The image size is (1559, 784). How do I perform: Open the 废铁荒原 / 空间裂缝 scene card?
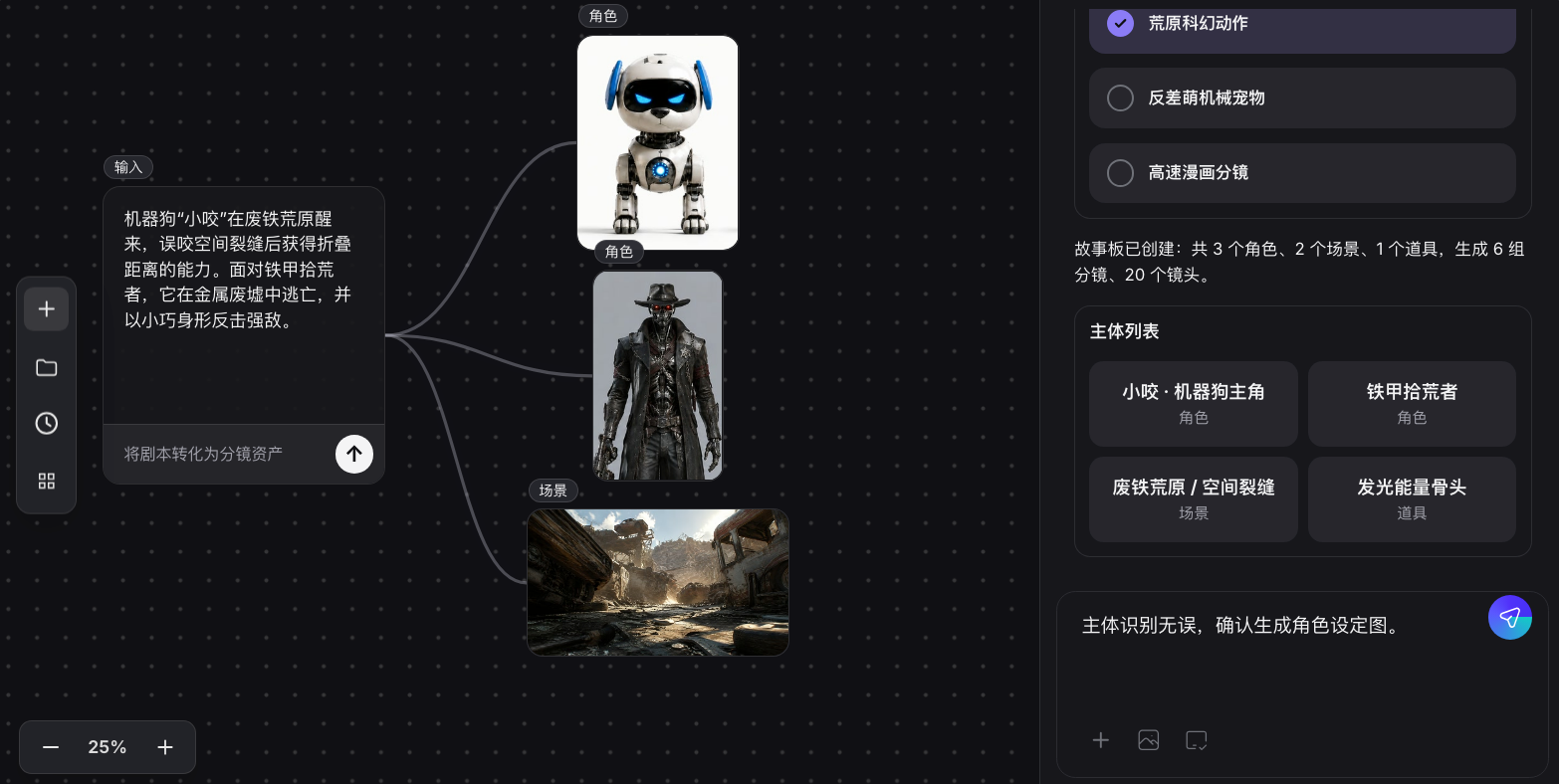click(x=1194, y=499)
